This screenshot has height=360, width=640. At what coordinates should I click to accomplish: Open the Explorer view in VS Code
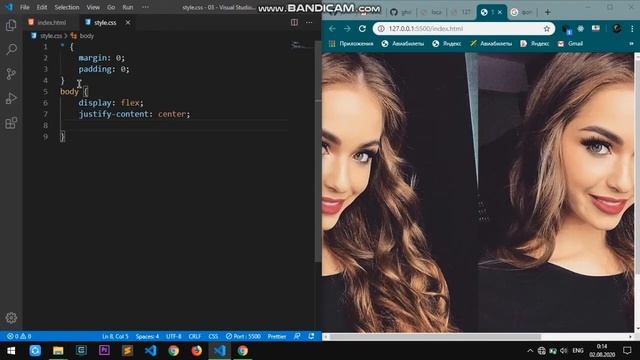[x=11, y=25]
